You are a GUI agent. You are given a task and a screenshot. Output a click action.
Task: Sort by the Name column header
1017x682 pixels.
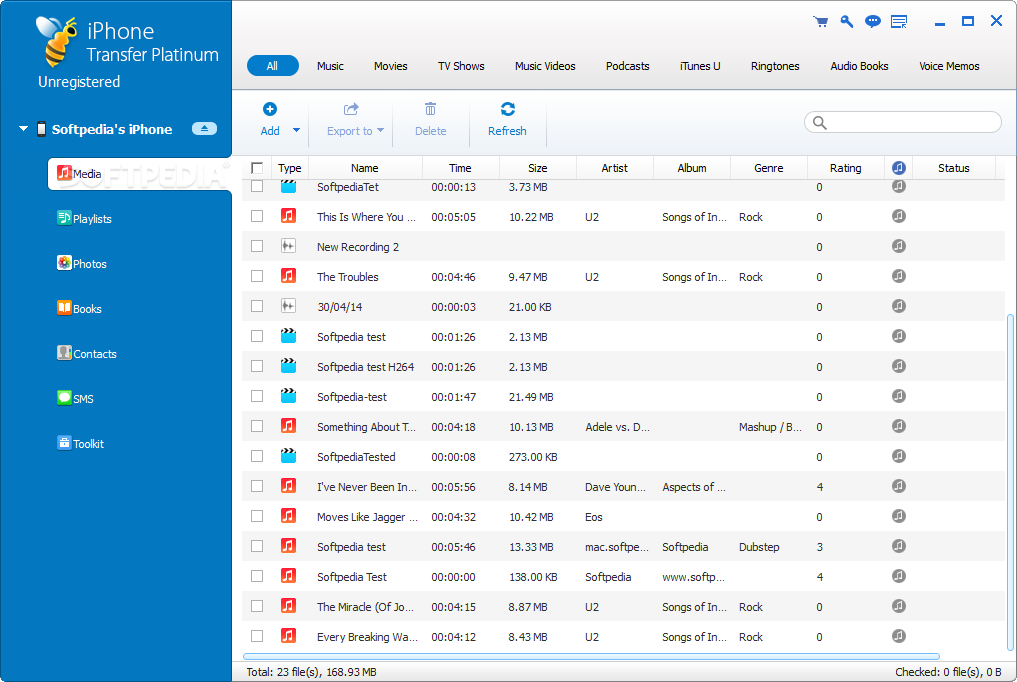pos(365,168)
